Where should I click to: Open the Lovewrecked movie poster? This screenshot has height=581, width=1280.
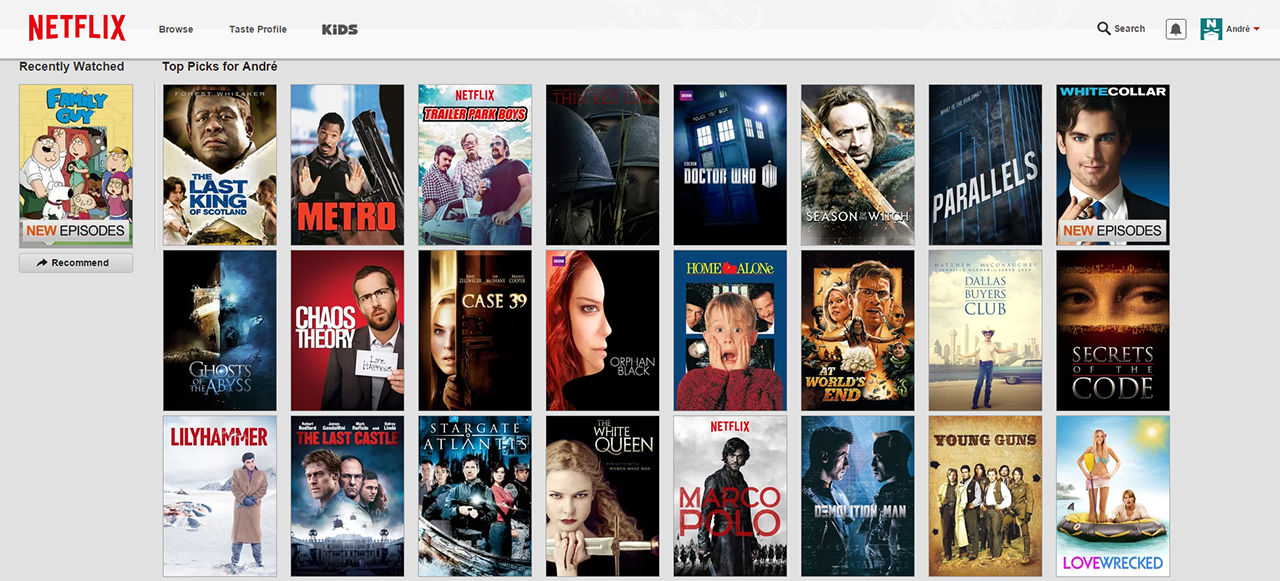tap(1112, 496)
